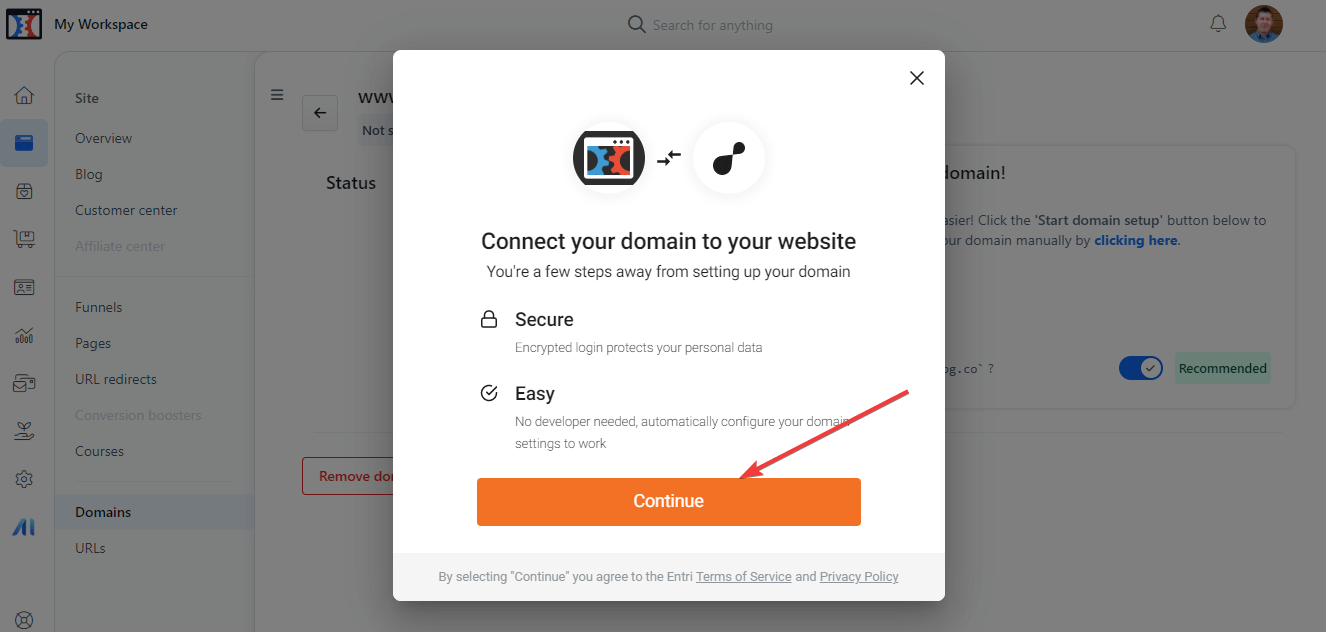
Task: Click the contacts card icon
Action: (x=24, y=286)
